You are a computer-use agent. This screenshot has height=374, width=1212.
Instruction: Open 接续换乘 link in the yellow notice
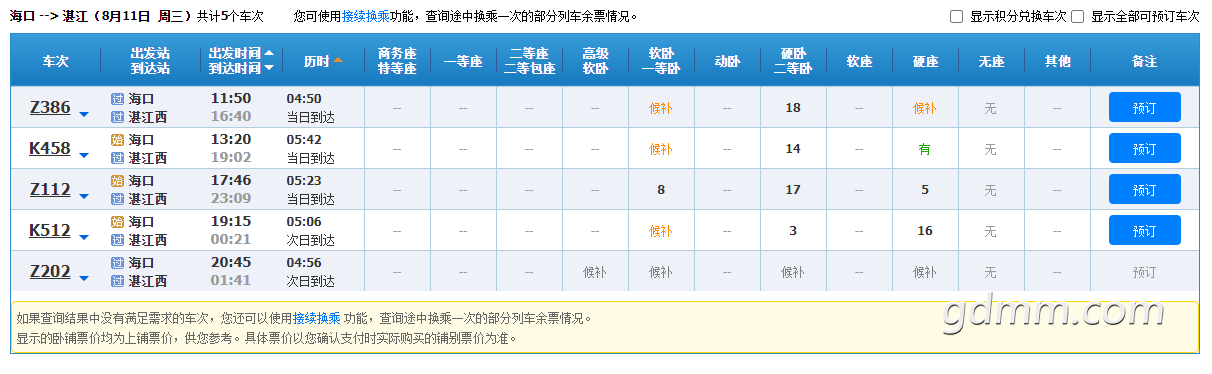(x=316, y=318)
